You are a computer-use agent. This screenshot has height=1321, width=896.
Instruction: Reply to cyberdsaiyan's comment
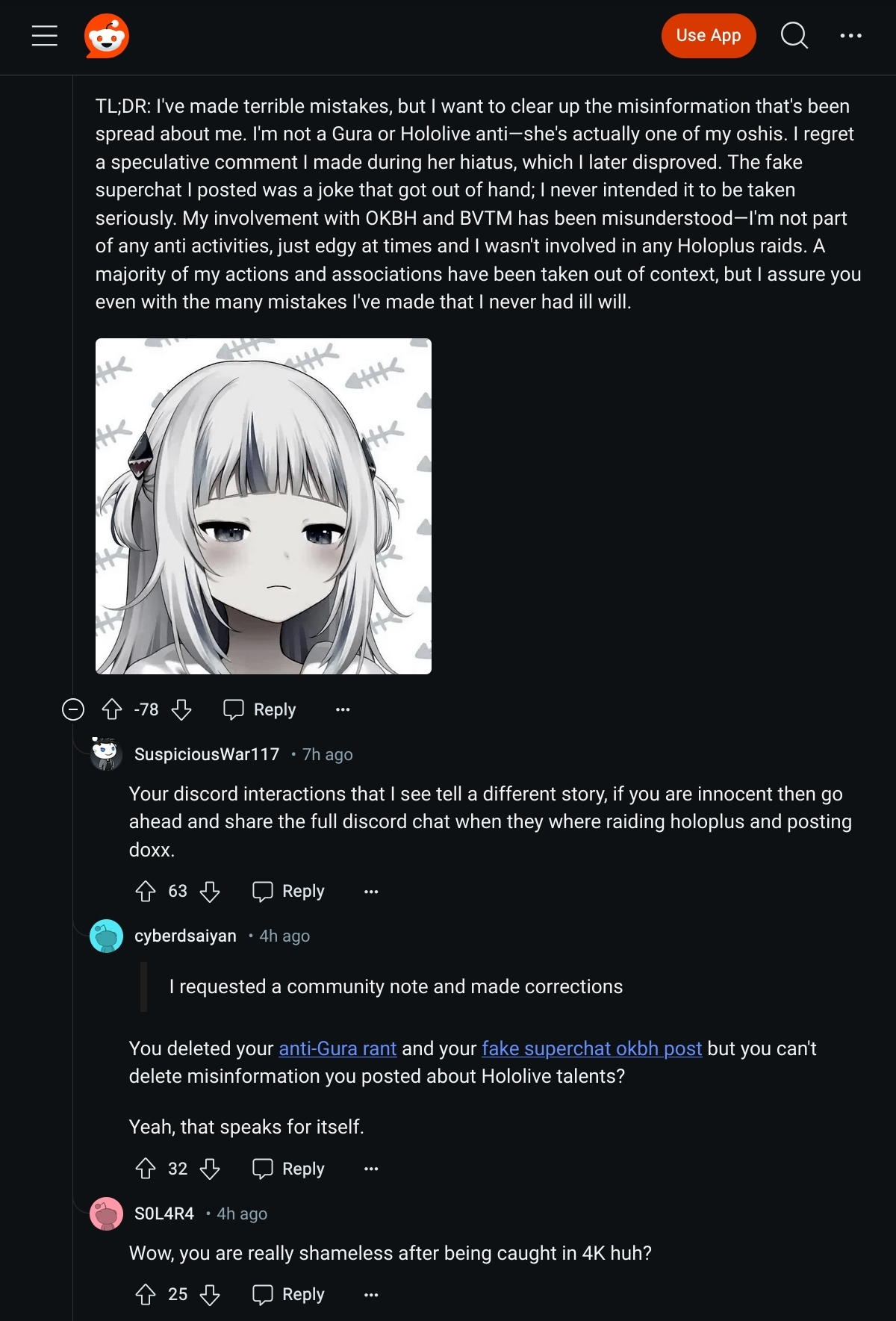pyautogui.click(x=288, y=1169)
